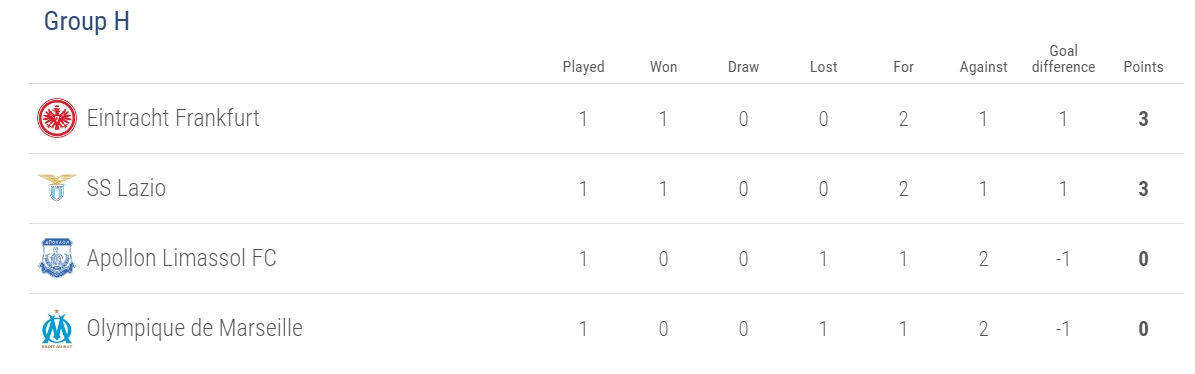This screenshot has height=374, width=1195.
Task: Open the SS Lazio team name
Action: 127,188
